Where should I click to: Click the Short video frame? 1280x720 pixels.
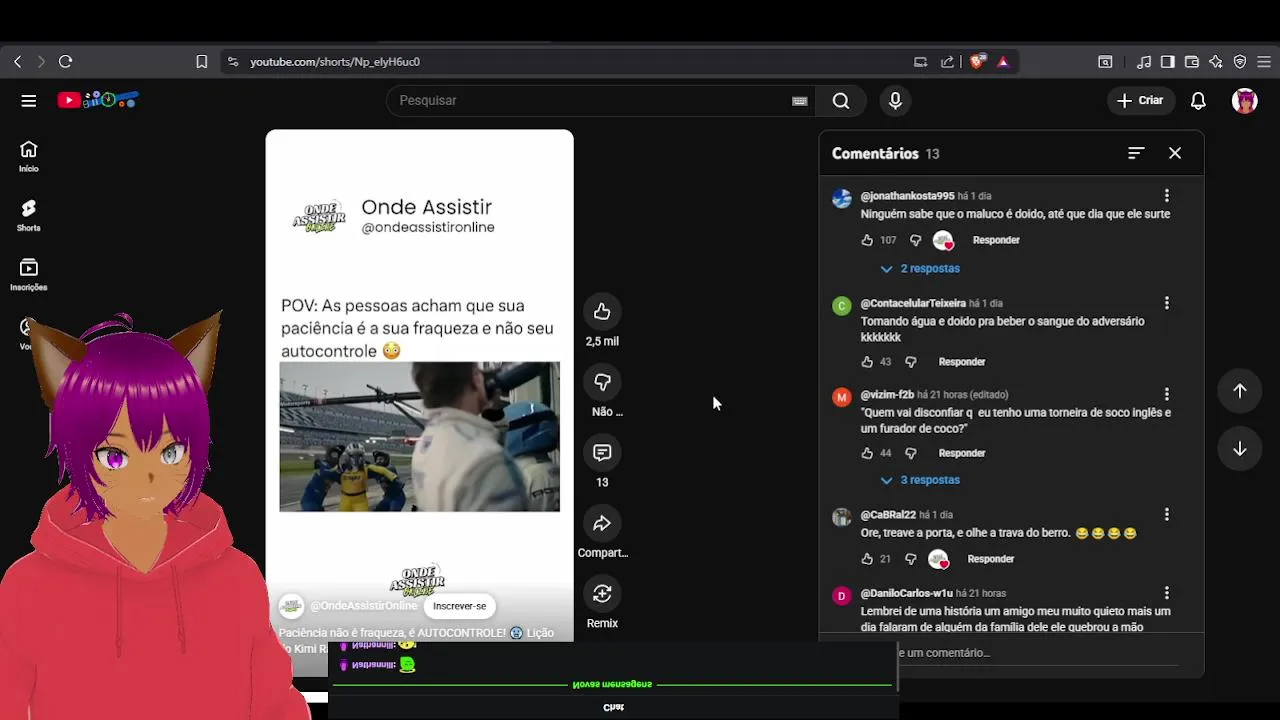[x=419, y=437]
